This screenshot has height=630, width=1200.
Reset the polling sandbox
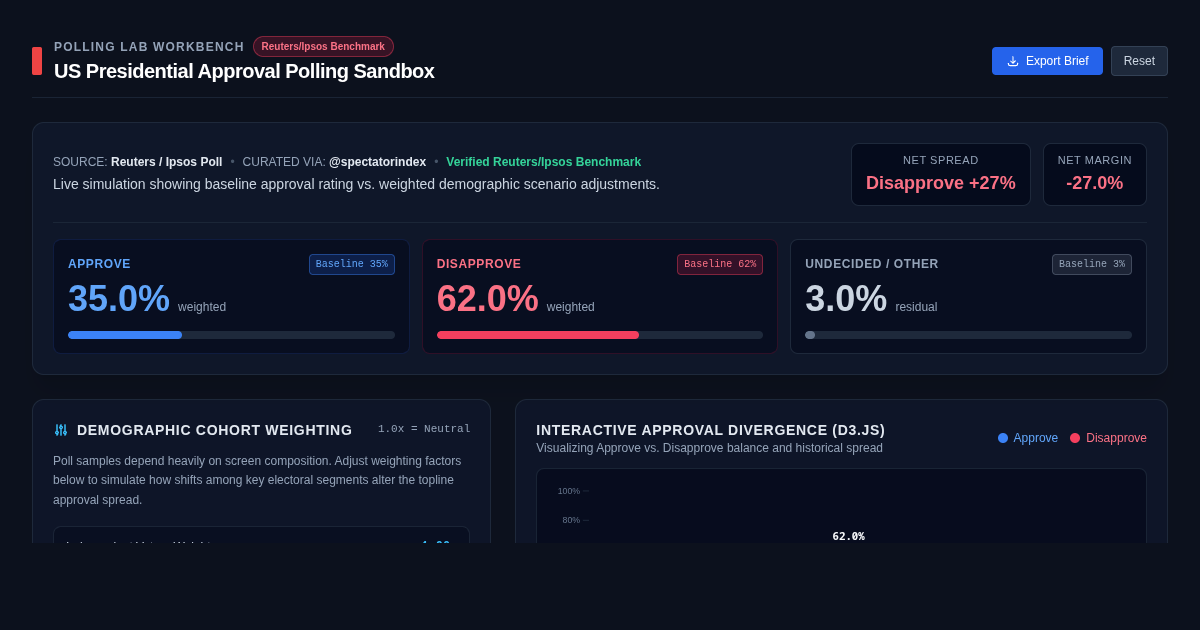coord(1139,61)
